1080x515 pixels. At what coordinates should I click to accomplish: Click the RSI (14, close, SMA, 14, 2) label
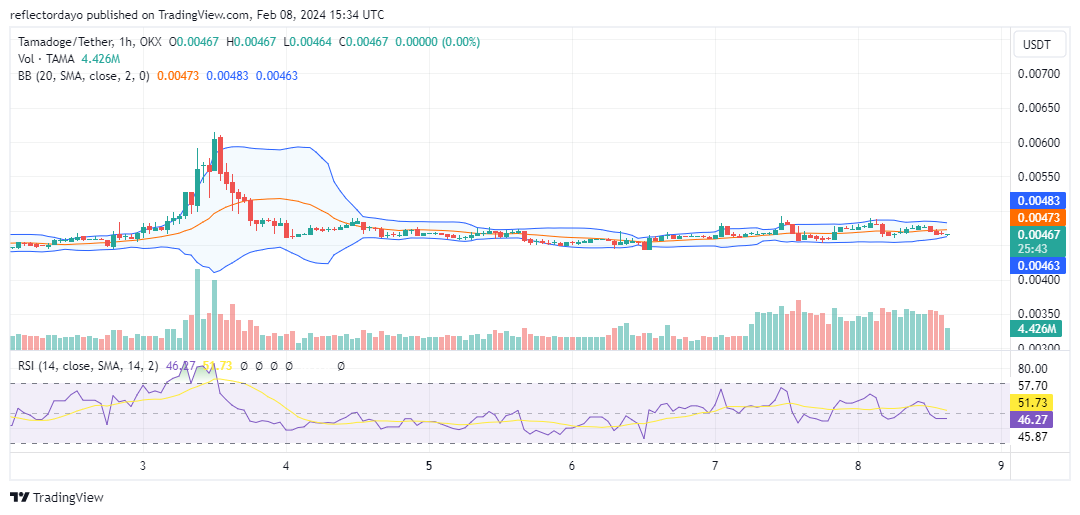pos(89,366)
